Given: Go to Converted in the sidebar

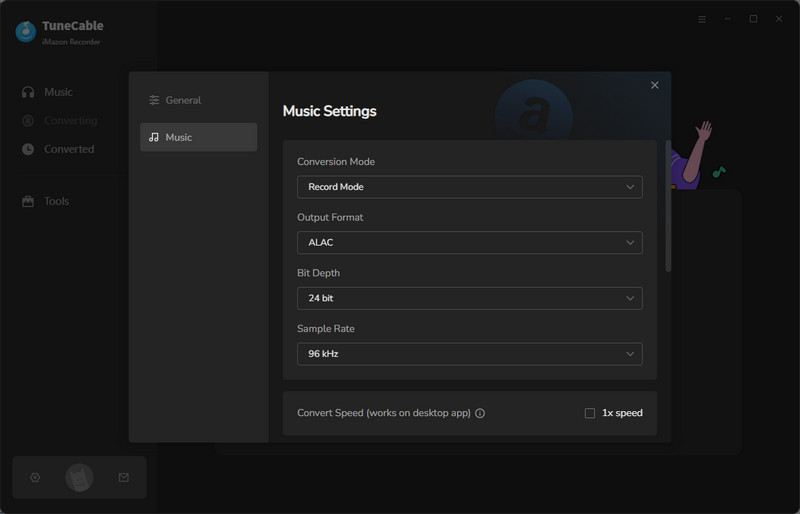Looking at the screenshot, I should click(x=68, y=149).
